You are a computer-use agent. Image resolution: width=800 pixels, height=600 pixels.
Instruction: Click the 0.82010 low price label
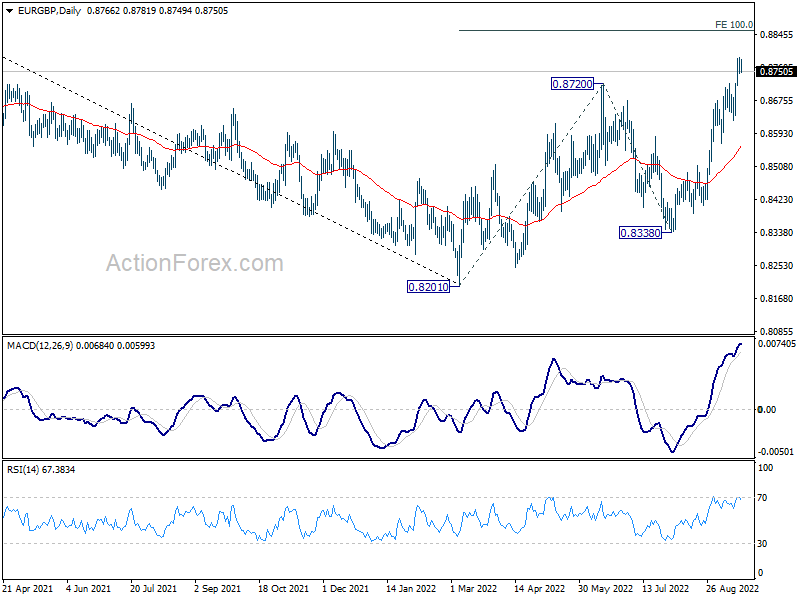click(429, 287)
